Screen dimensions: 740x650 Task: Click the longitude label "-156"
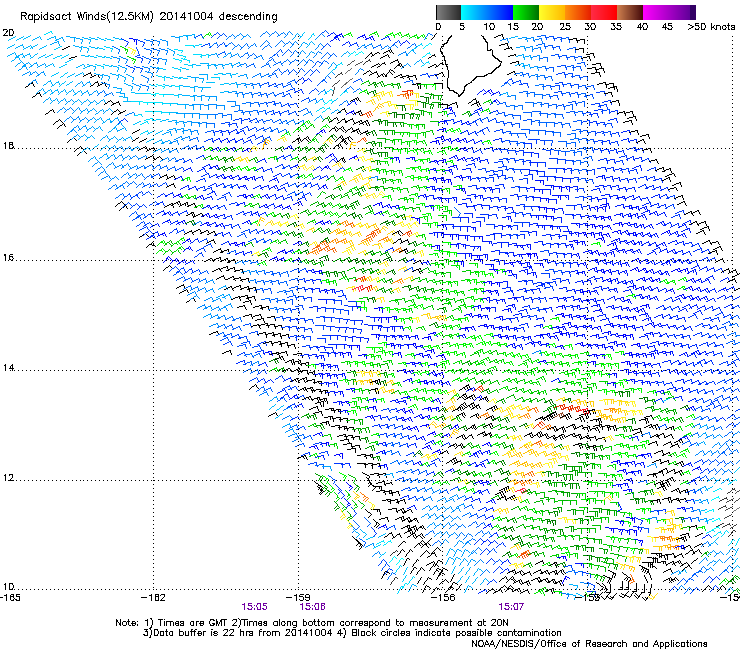click(x=444, y=598)
